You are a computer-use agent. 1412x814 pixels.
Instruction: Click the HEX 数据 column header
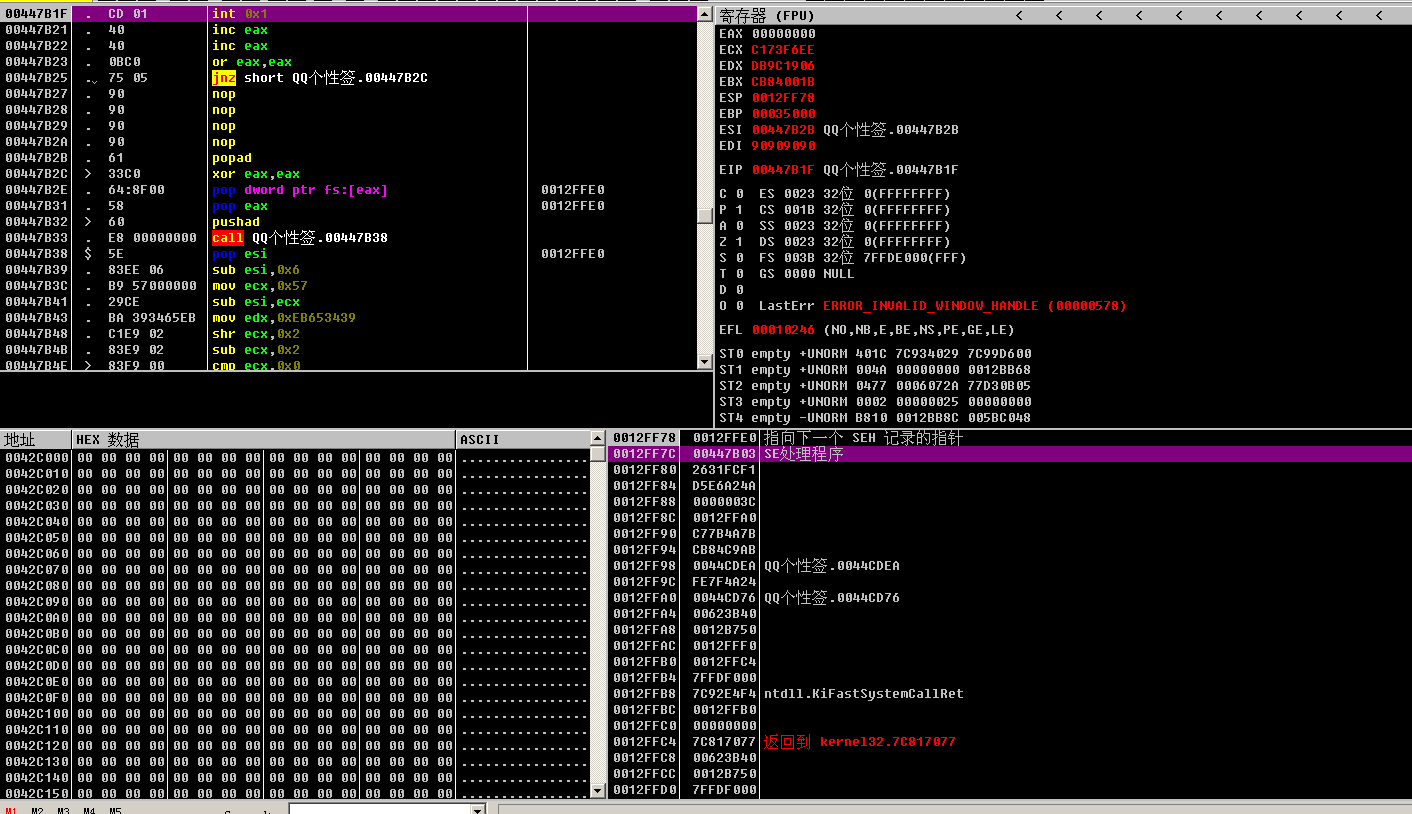click(263, 439)
